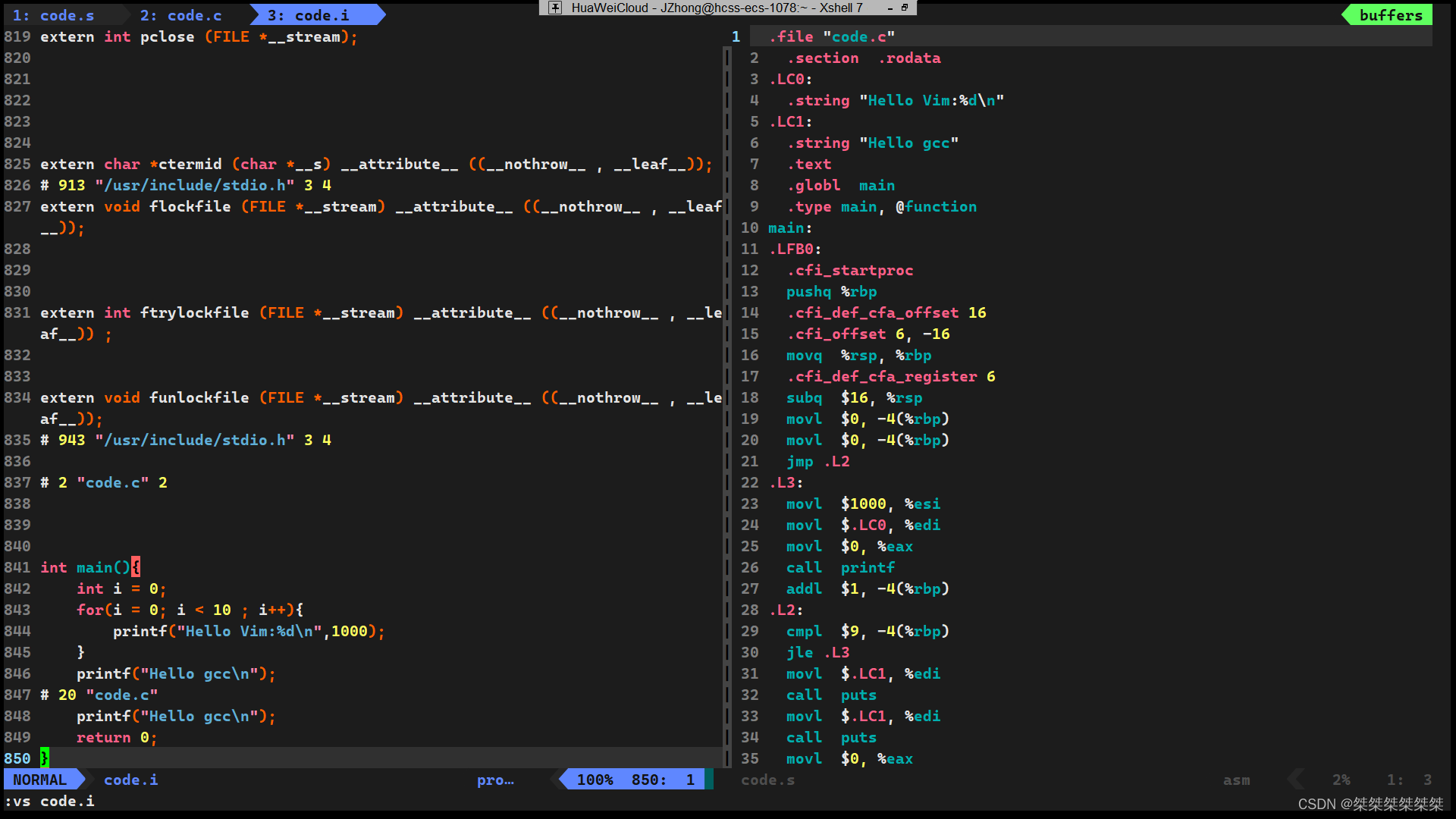This screenshot has width=1456, height=819.
Task: Click 'int i = 0;' on line 842
Action: (x=121, y=588)
